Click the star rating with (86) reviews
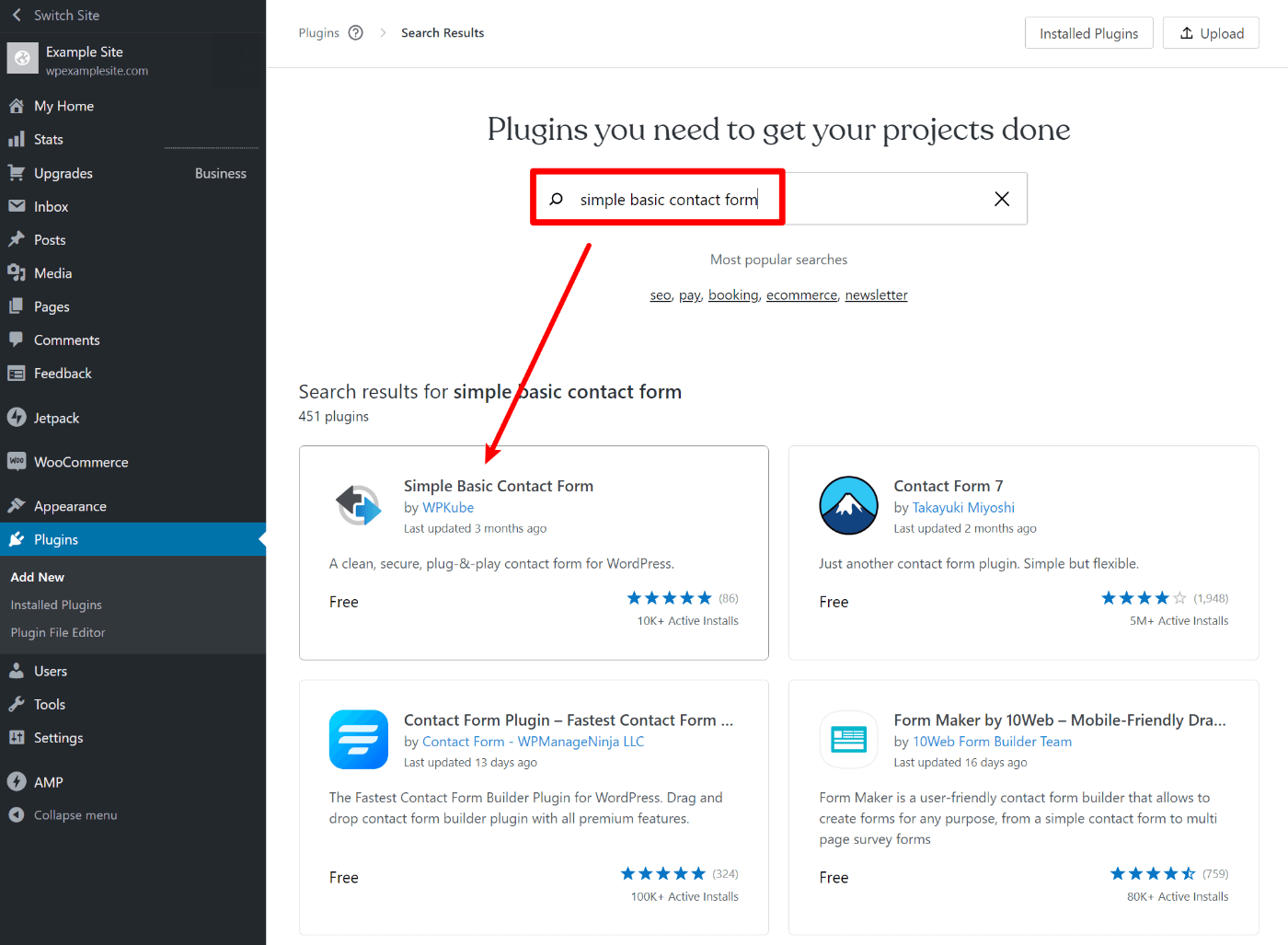 coord(669,598)
